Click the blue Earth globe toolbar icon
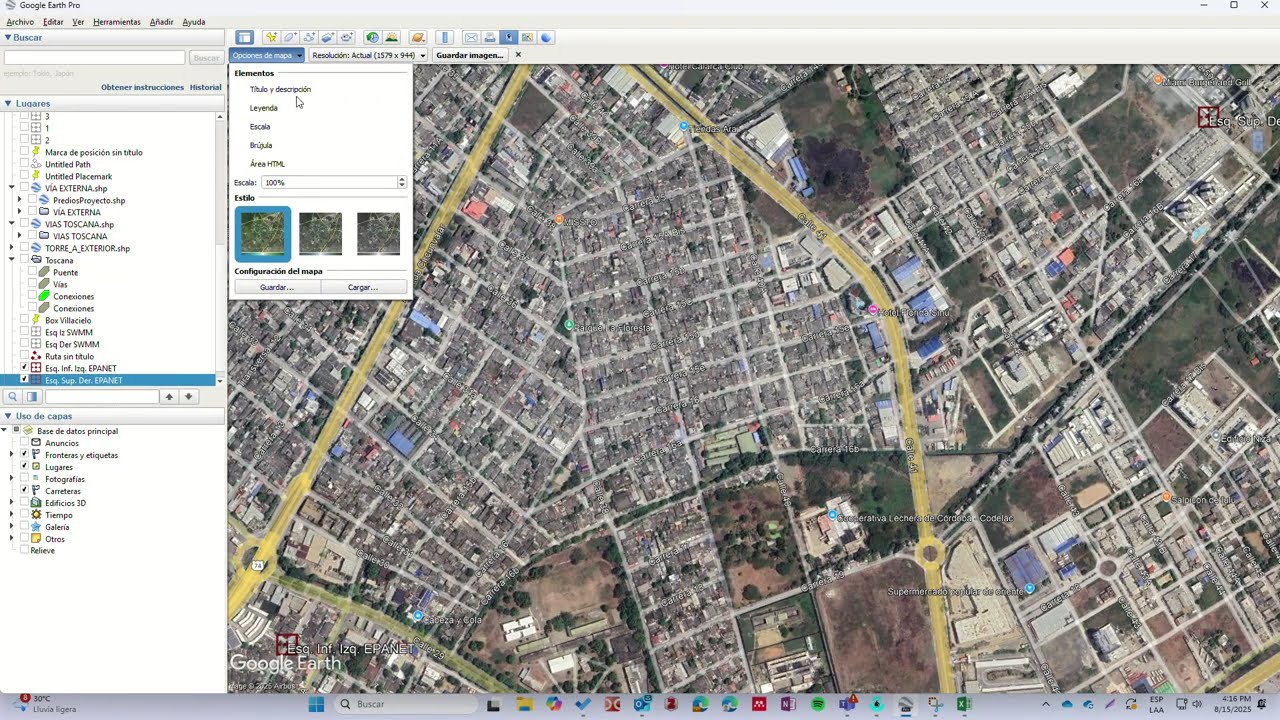This screenshot has width=1280, height=720. [546, 38]
